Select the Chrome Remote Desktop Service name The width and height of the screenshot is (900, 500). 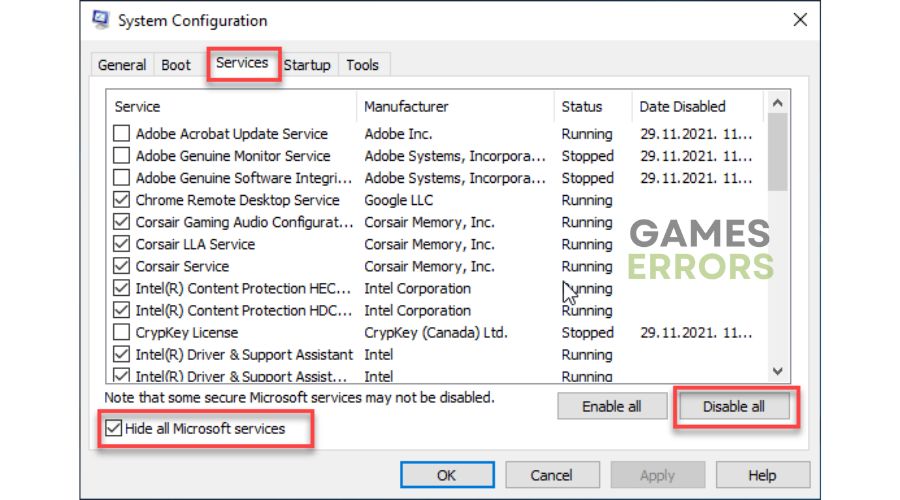tap(238, 200)
